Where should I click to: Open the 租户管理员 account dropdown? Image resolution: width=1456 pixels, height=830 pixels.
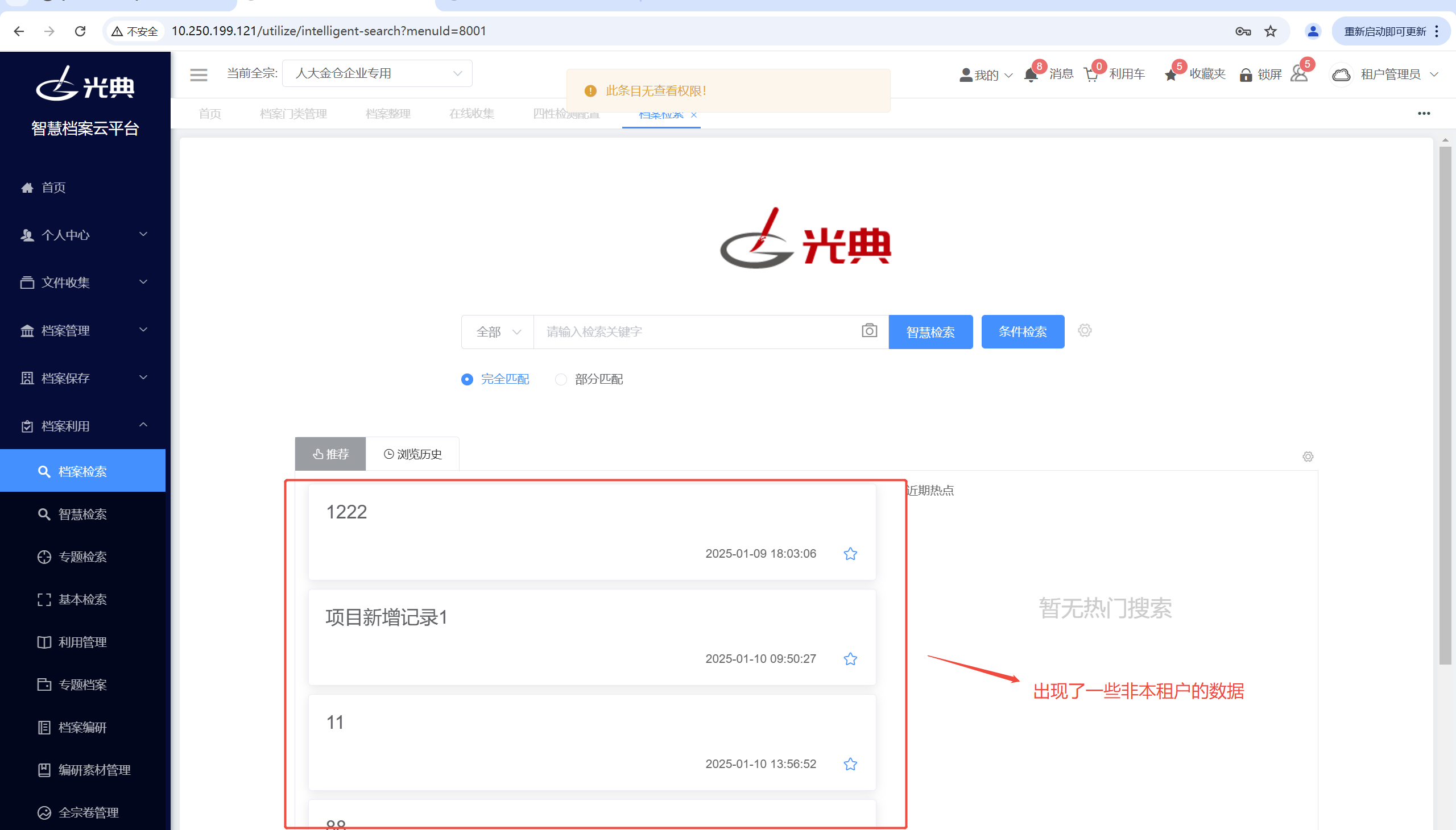[1385, 74]
